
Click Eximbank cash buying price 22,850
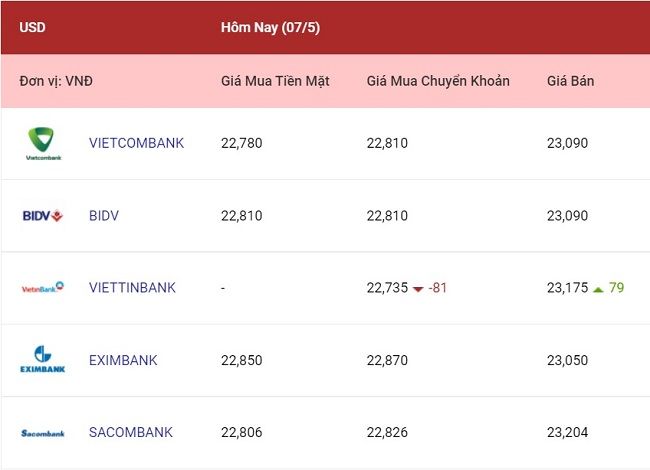pyautogui.click(x=242, y=360)
